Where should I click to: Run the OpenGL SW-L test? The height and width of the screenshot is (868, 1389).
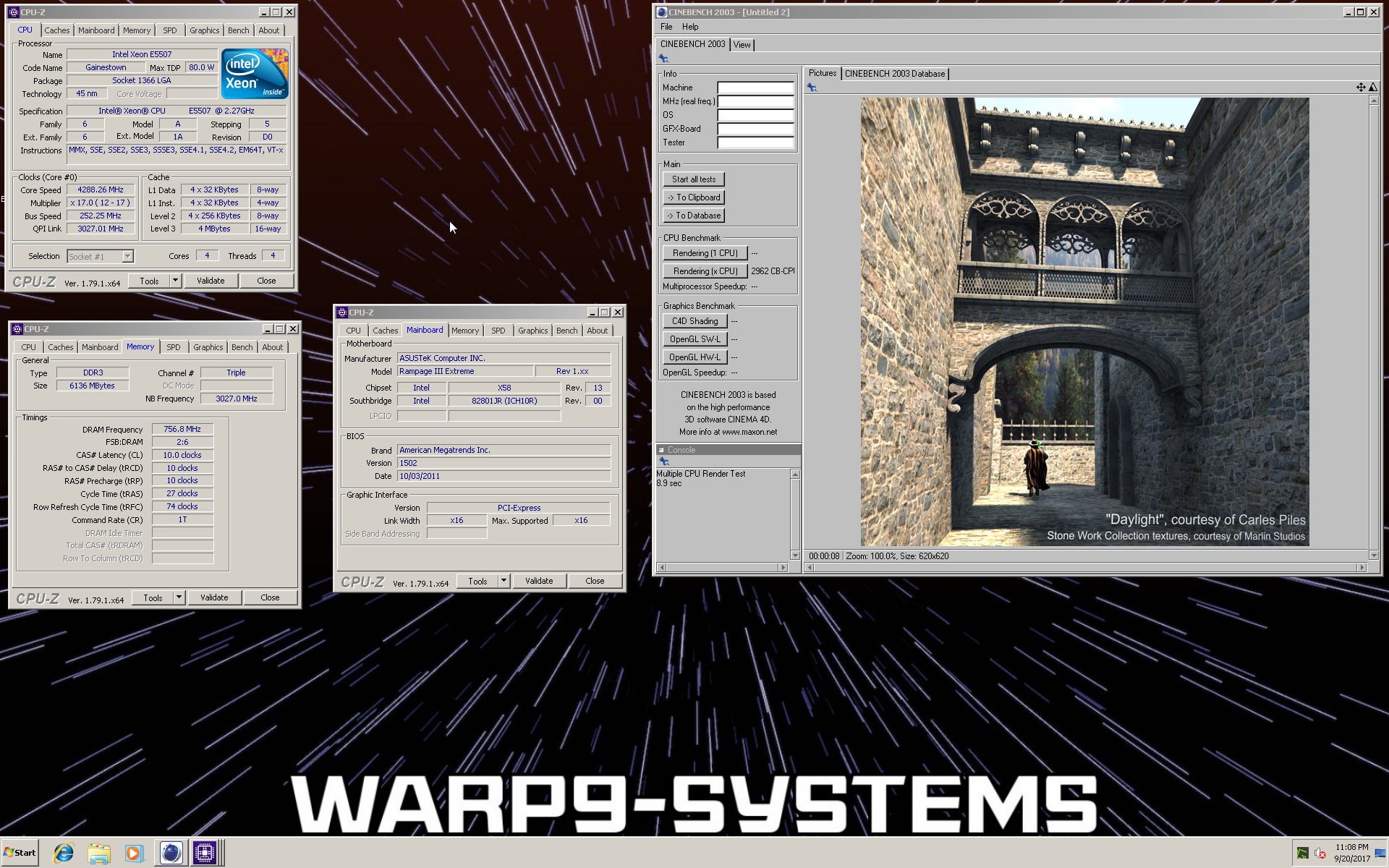click(x=695, y=339)
